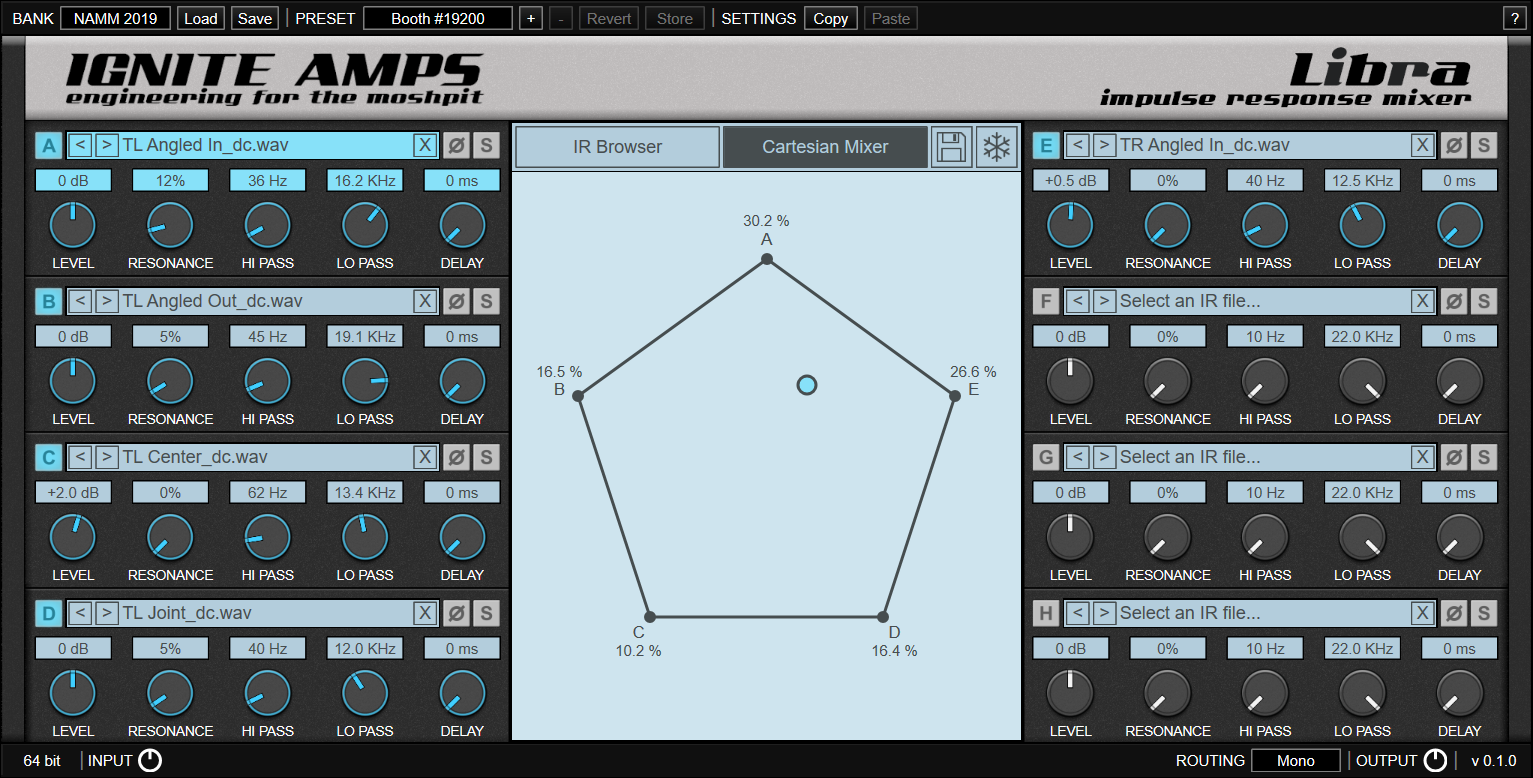
Task: Go to next IR in slot B
Action: [x=107, y=301]
